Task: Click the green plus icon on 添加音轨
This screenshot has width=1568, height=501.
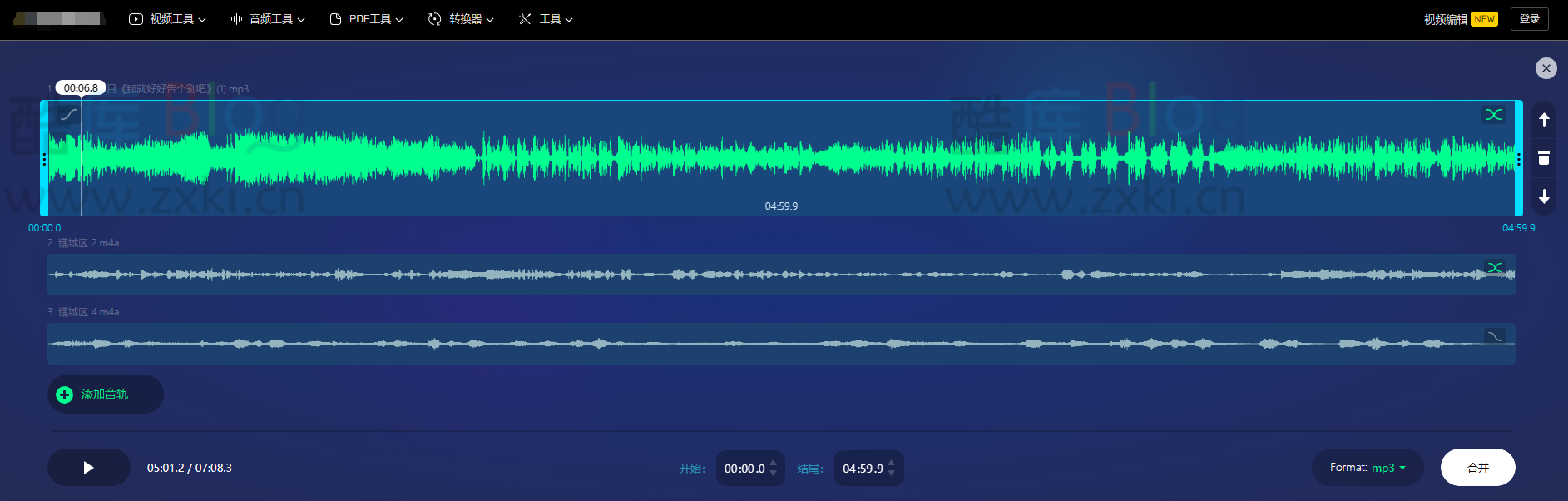Action: tap(64, 394)
